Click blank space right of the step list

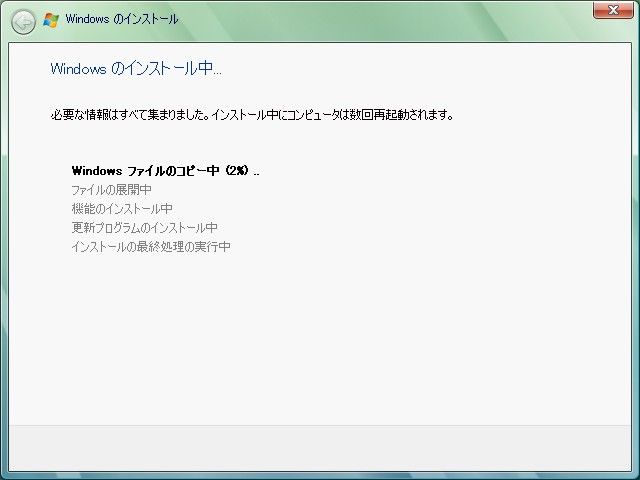coord(450,210)
